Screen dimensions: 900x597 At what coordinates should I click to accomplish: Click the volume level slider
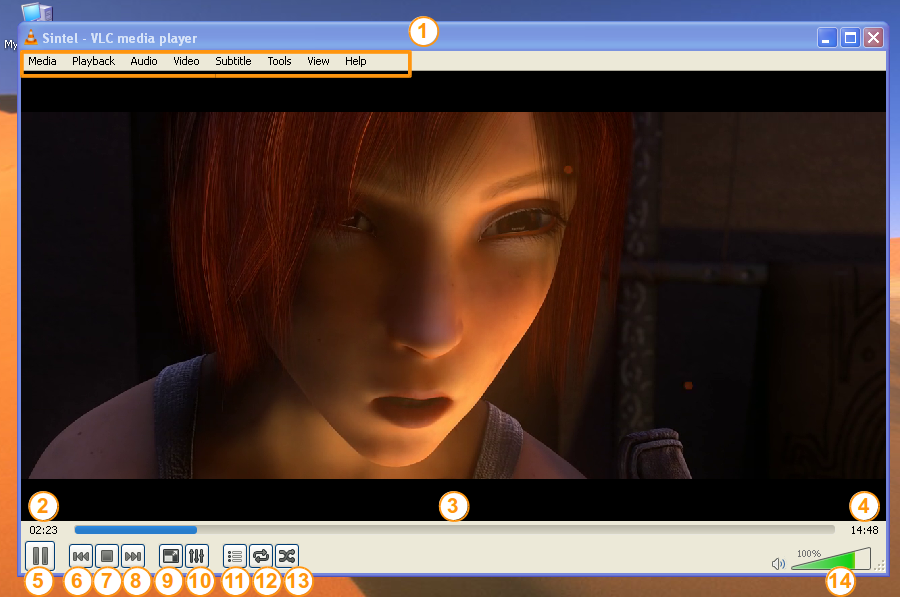[831, 559]
